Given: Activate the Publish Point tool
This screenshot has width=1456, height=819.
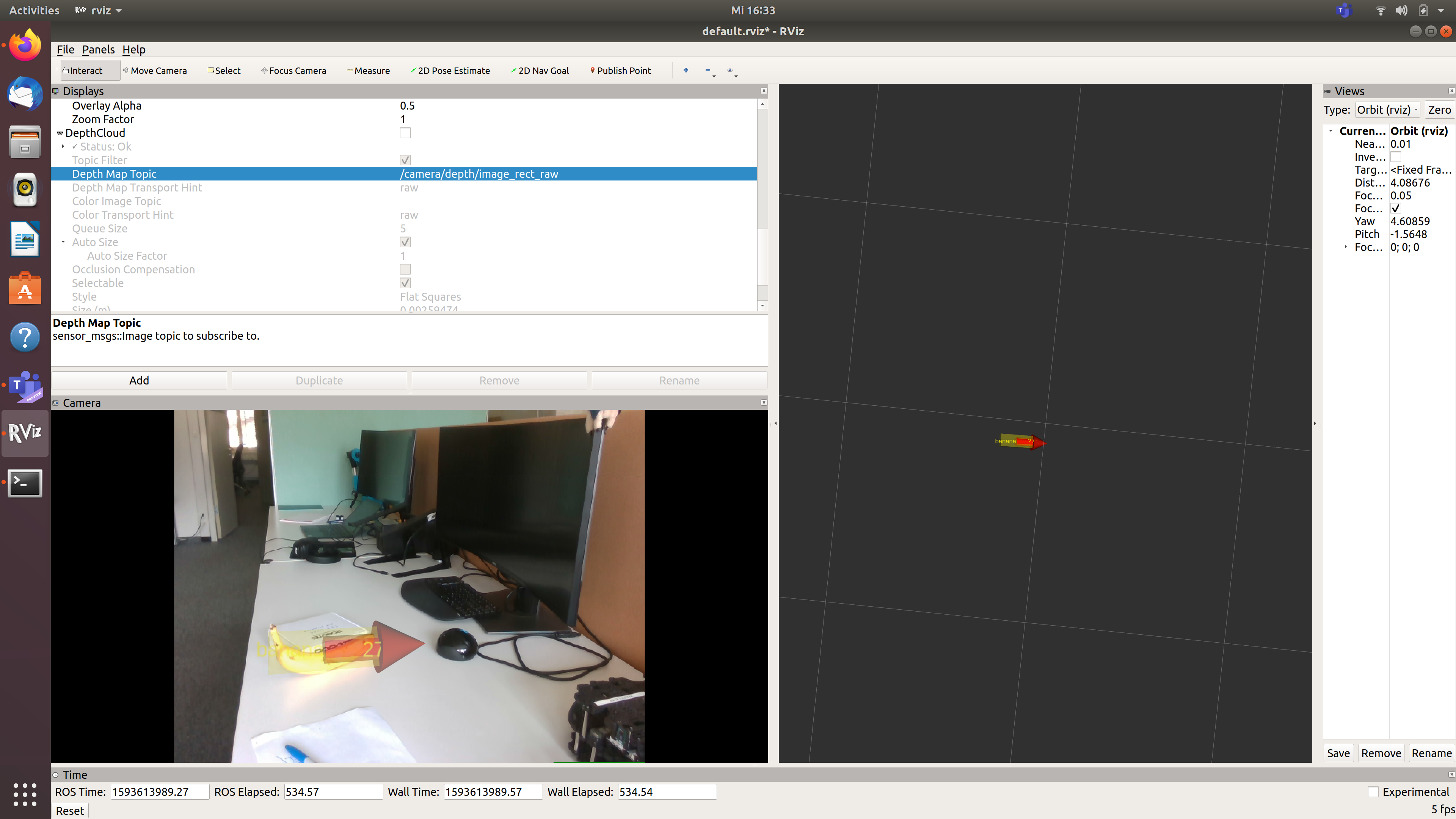Looking at the screenshot, I should tap(621, 70).
